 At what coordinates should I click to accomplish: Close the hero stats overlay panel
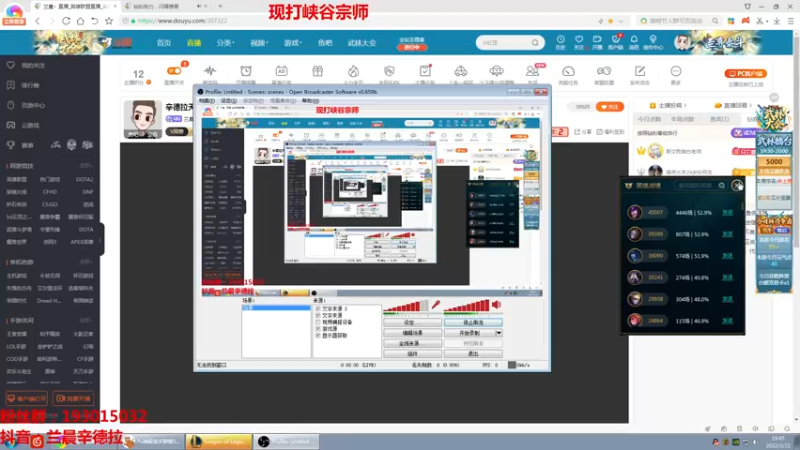click(737, 186)
